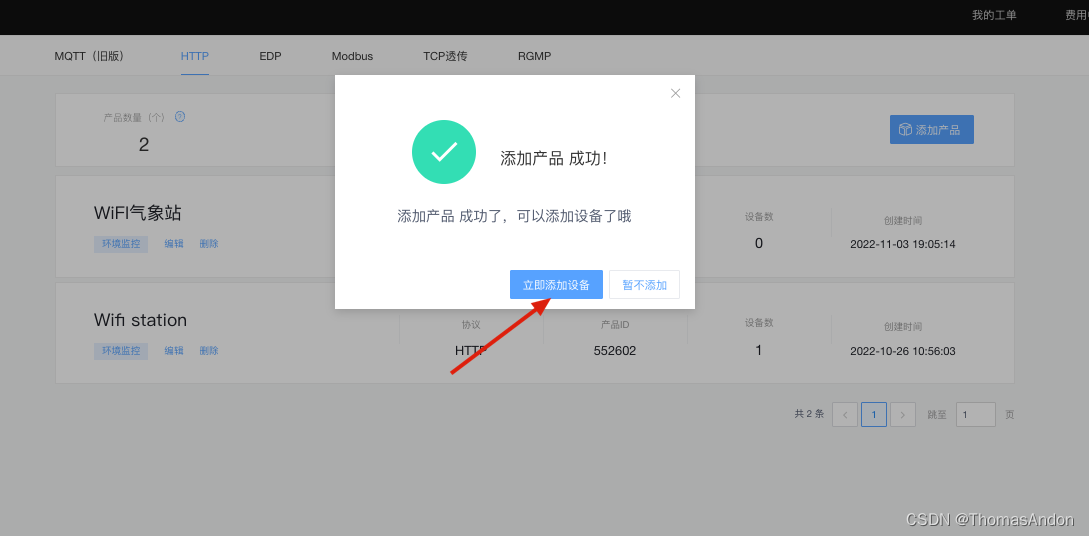Screen dimensions: 1089x536
Task: Click 暂不添加 button
Action: coord(645,285)
